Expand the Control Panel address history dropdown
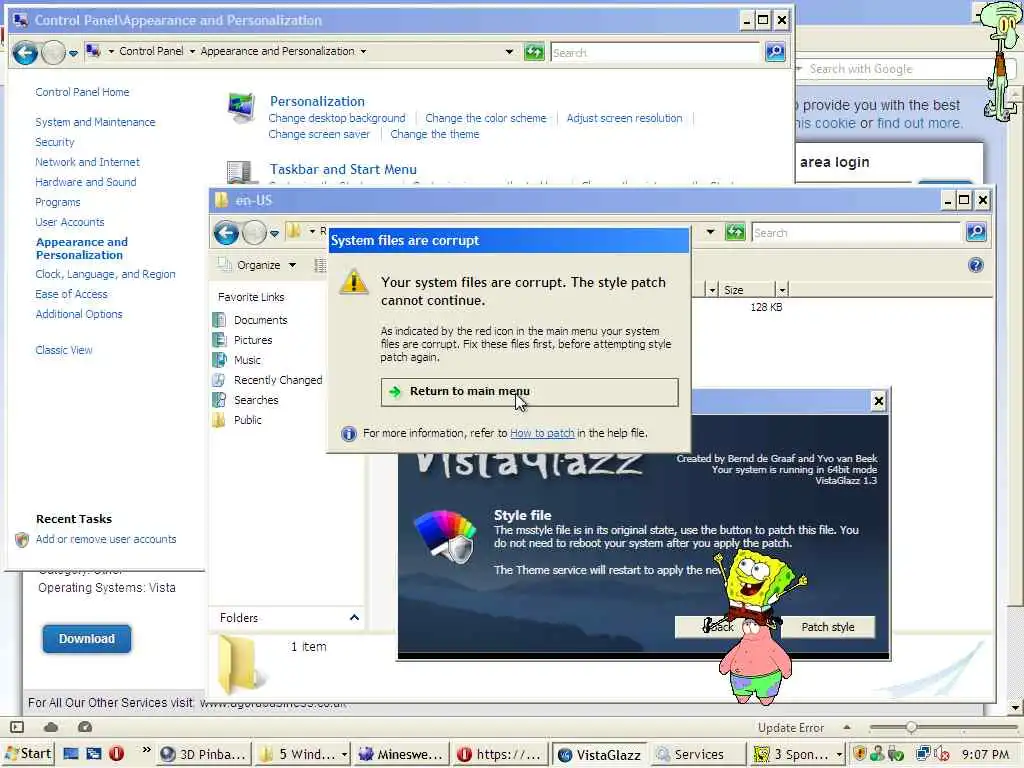The width and height of the screenshot is (1024, 768). 509,52
